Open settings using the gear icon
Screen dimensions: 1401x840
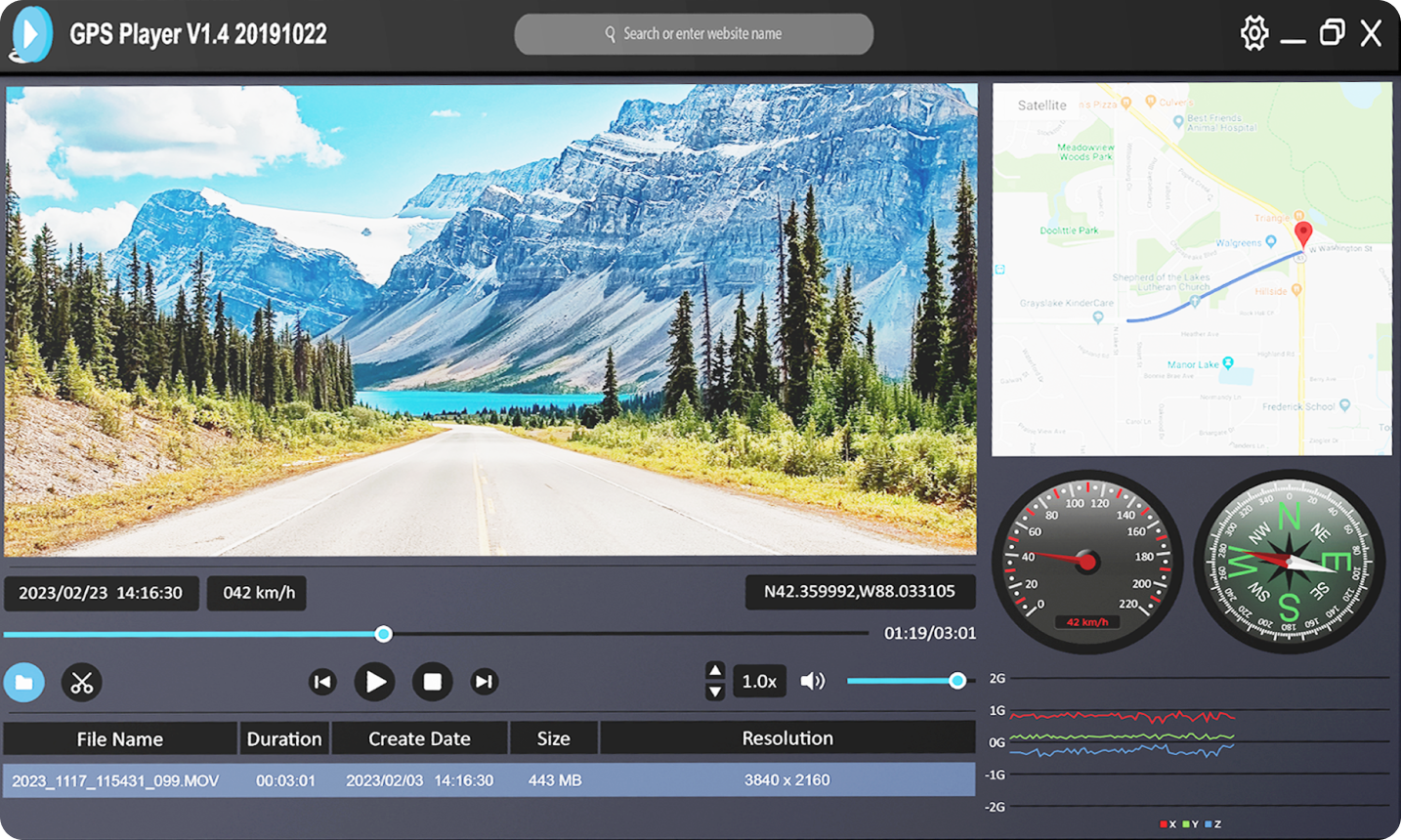click(1253, 33)
